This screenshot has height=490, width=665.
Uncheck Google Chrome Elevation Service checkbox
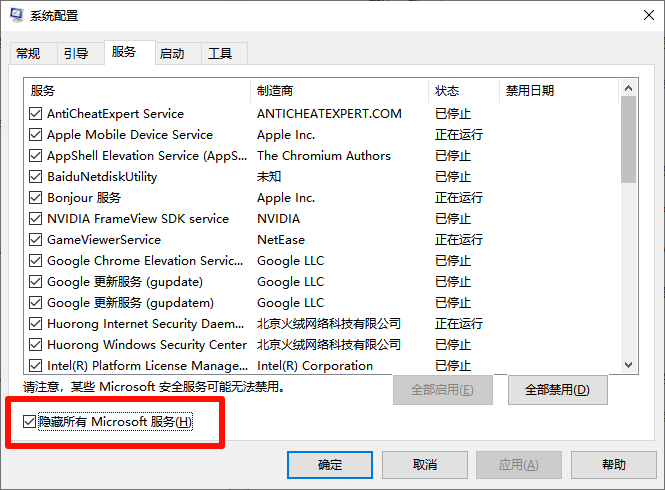(36, 260)
